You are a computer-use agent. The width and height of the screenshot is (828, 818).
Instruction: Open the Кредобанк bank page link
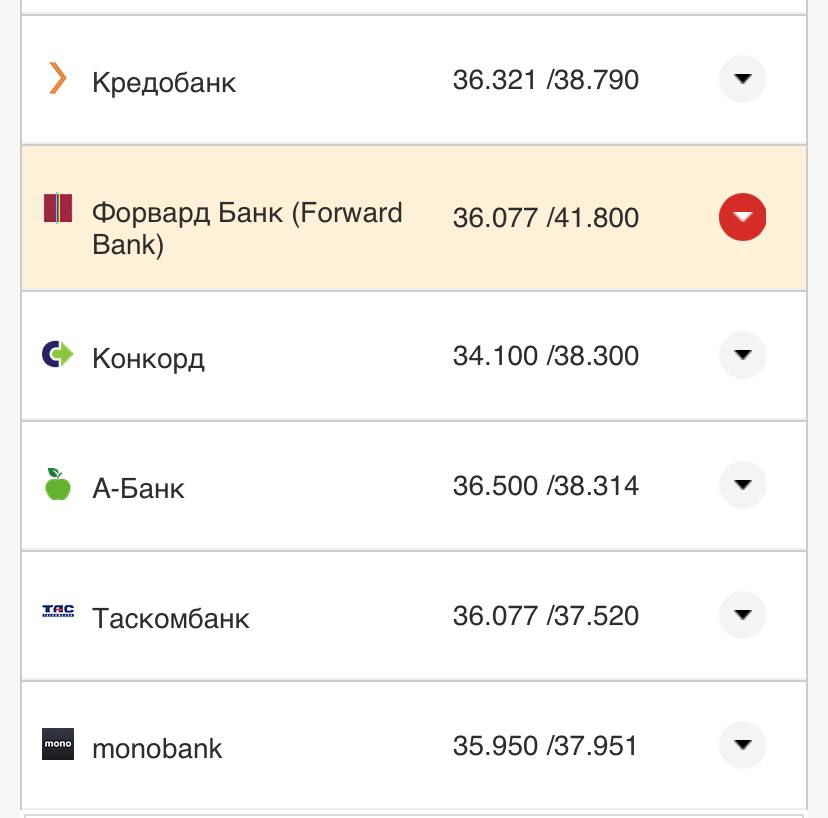(x=163, y=82)
